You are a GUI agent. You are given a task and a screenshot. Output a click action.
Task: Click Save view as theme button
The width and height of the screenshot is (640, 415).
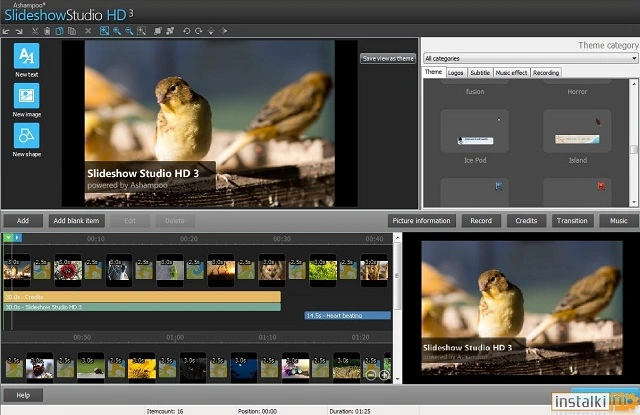388,58
